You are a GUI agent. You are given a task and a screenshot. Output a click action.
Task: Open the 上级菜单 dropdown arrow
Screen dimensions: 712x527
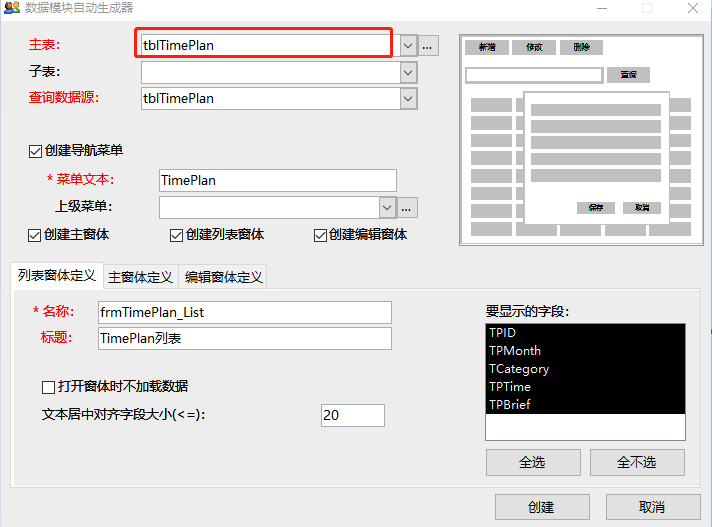[x=387, y=208]
